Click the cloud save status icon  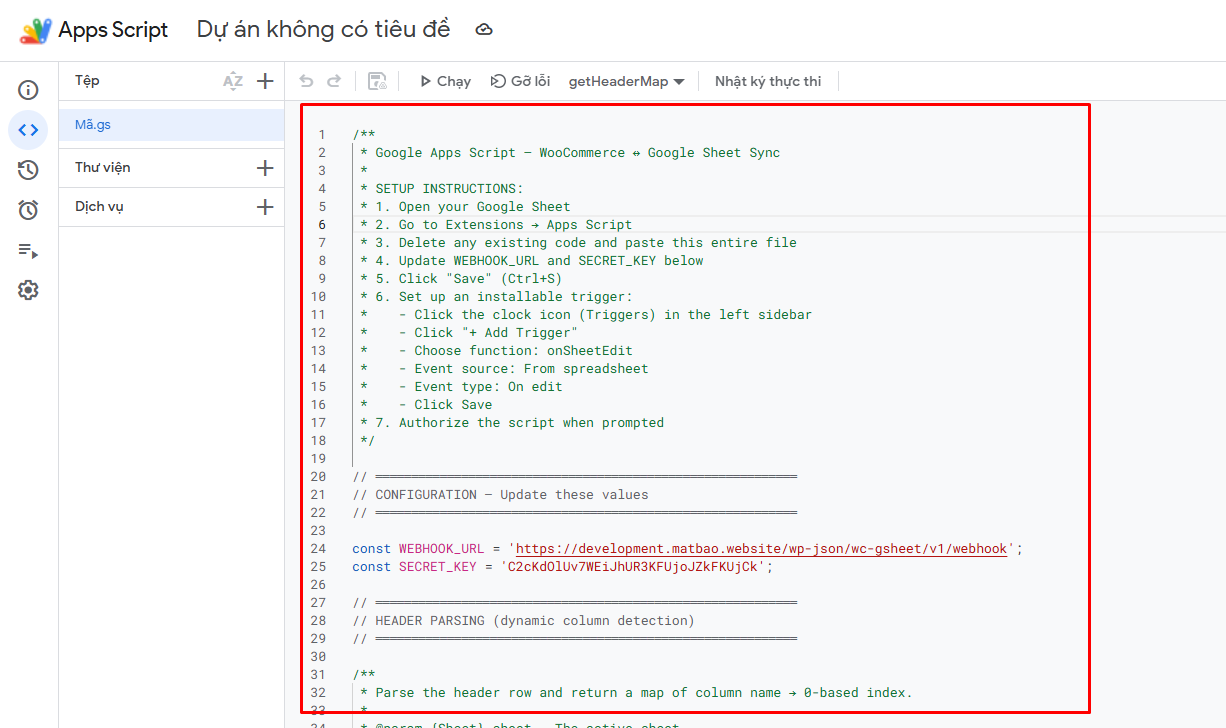coord(484,30)
